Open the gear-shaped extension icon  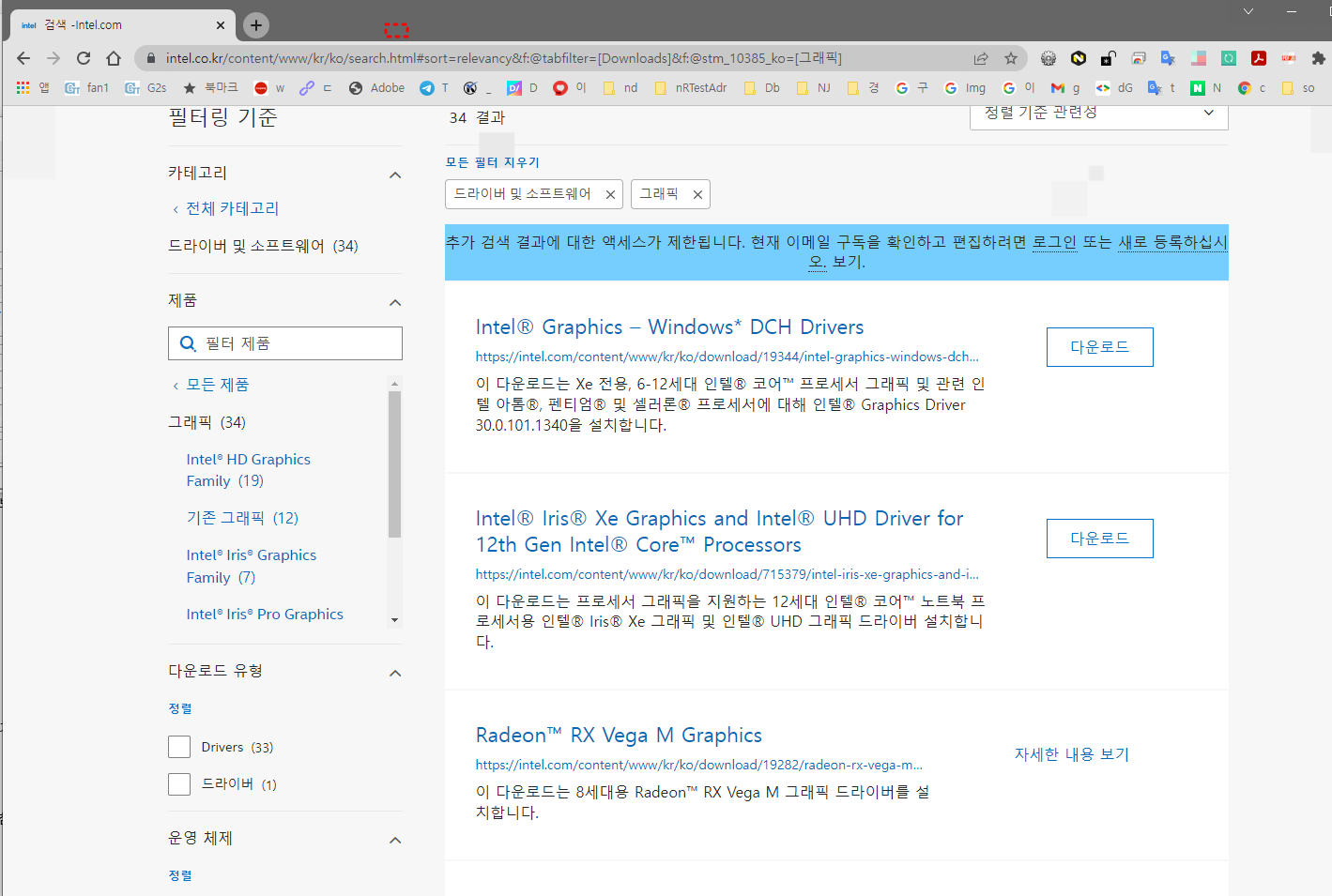(x=1049, y=58)
